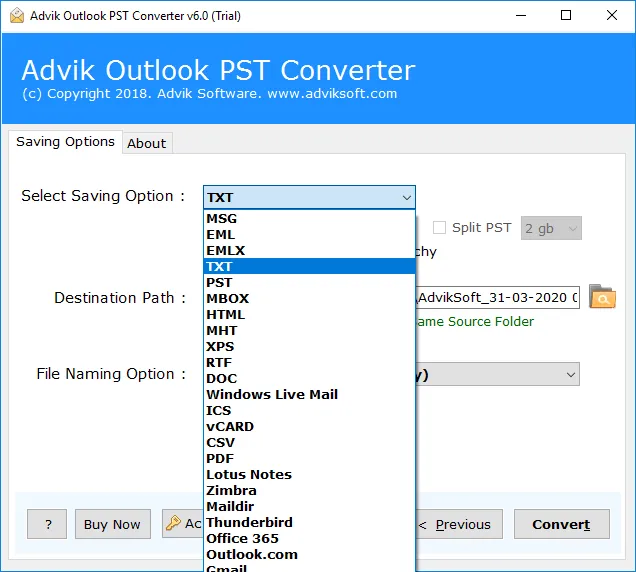This screenshot has height=572, width=636.
Task: Close the Advik converter window
Action: coord(612,15)
